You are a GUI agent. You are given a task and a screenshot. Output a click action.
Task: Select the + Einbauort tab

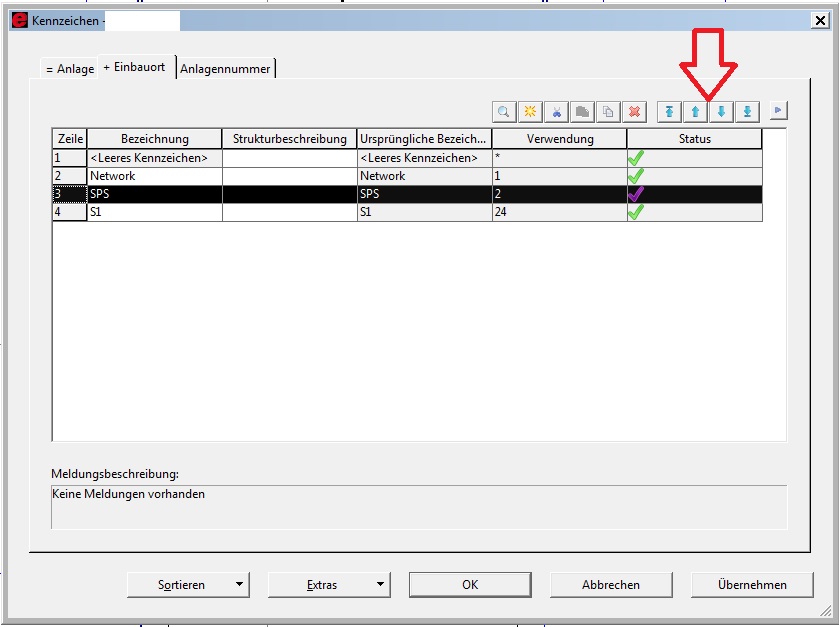134,67
